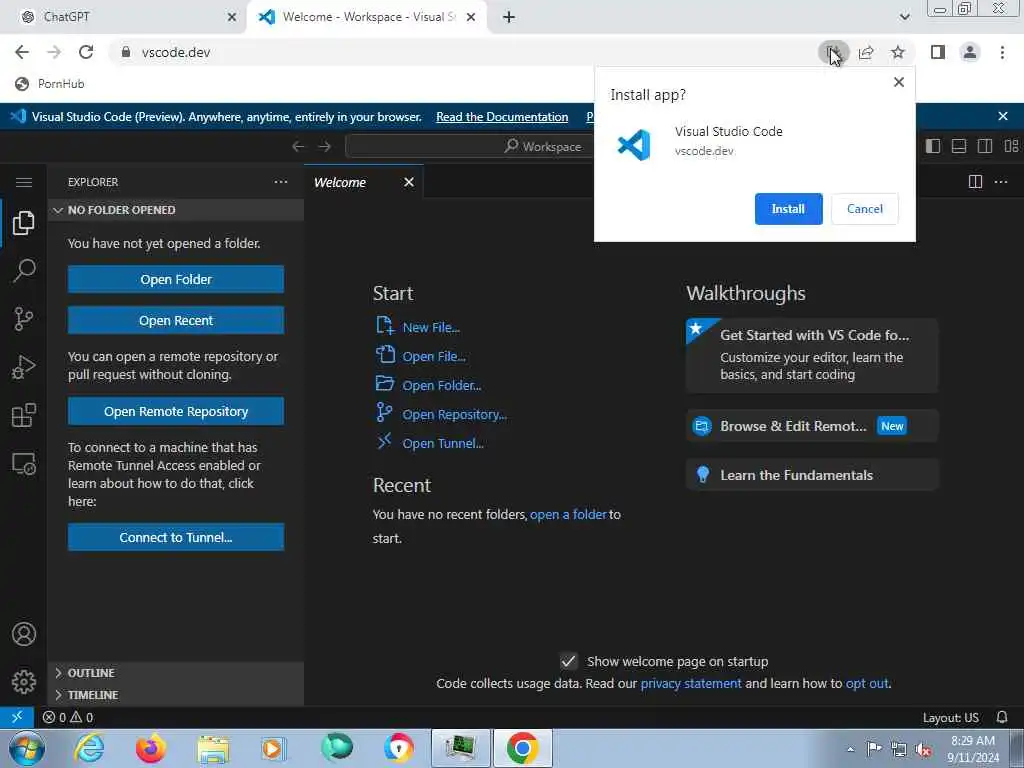Open the Search view in the activity bar
This screenshot has height=768, width=1024.
coord(24,270)
